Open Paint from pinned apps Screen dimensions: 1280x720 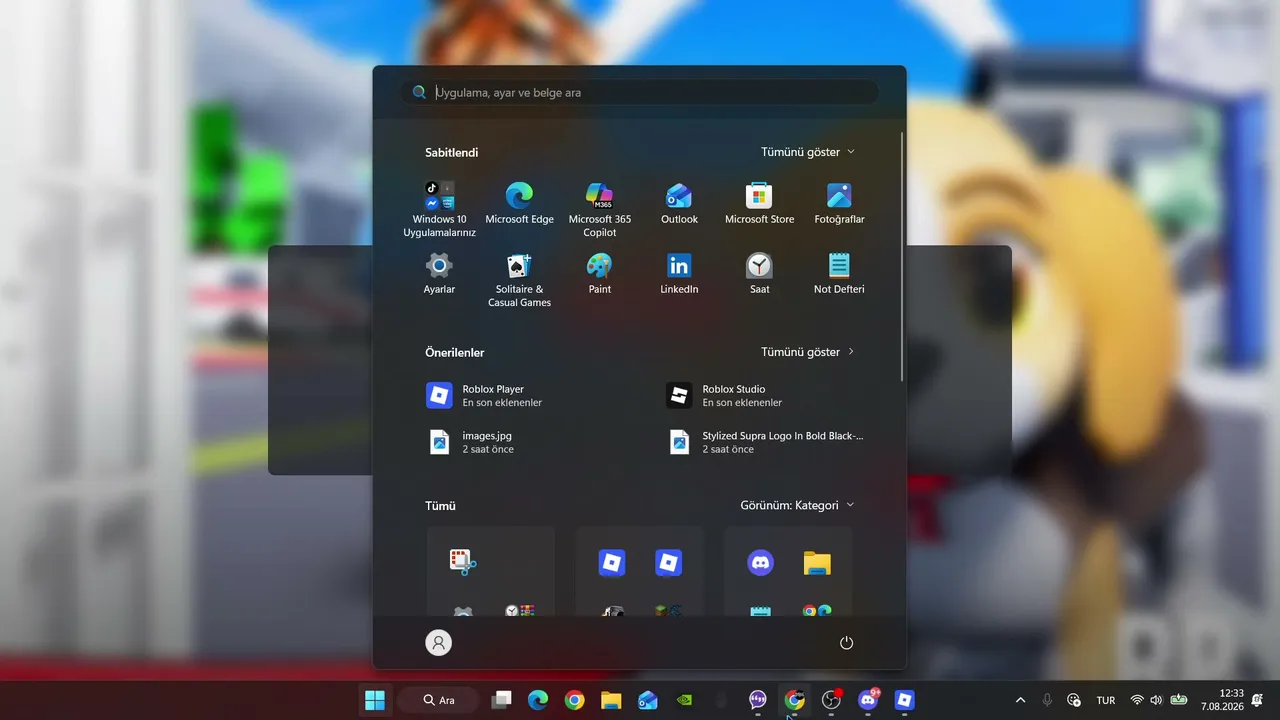tap(599, 273)
